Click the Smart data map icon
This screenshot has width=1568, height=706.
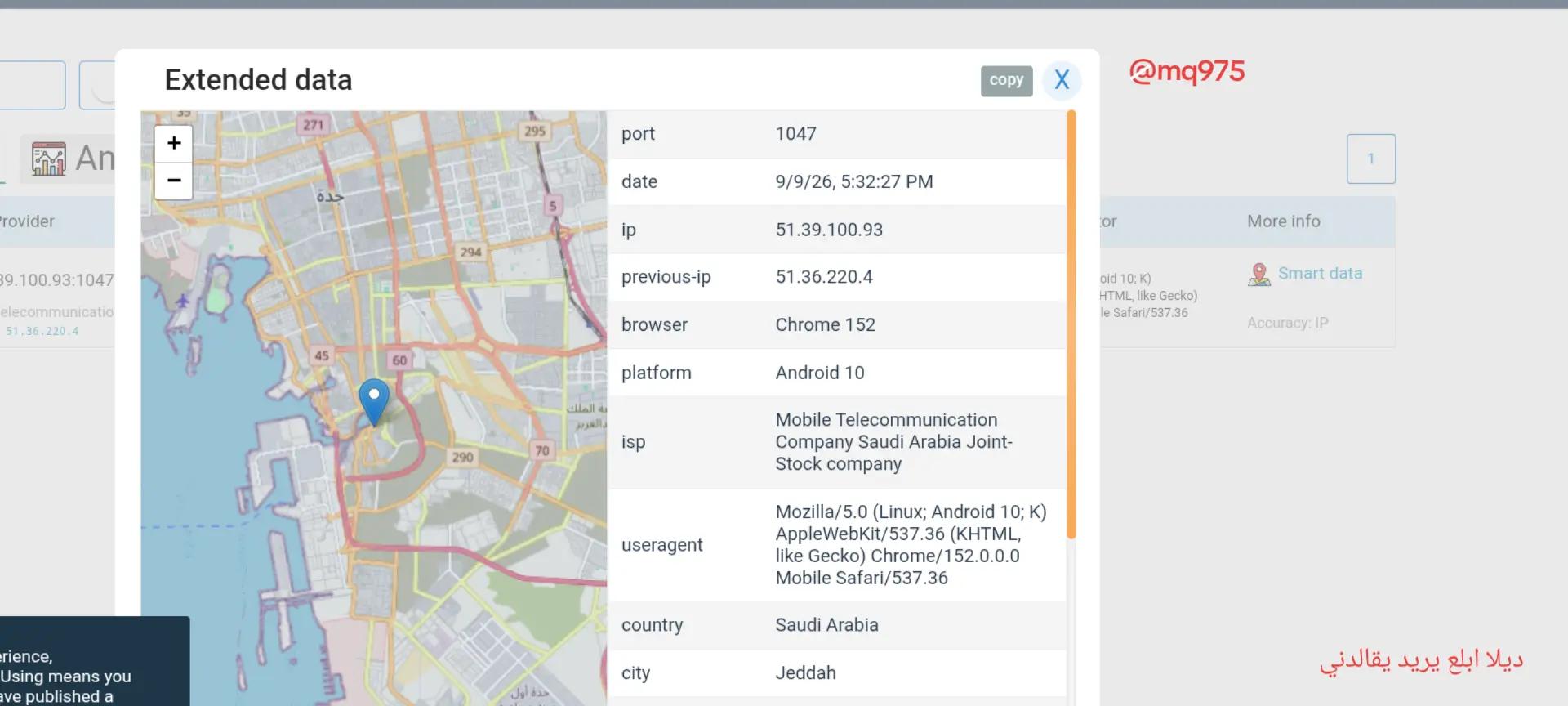click(1259, 275)
